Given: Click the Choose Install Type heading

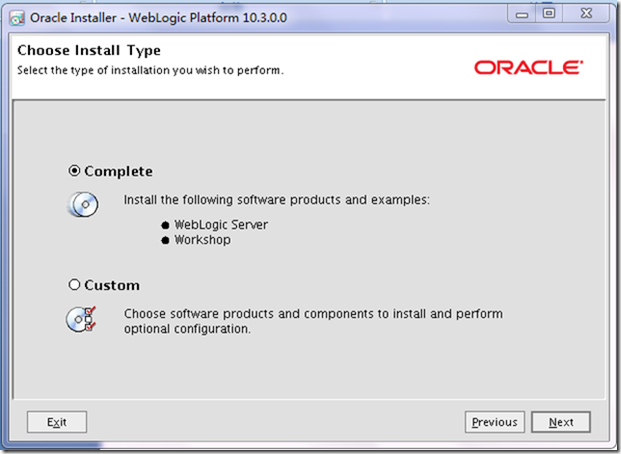Looking at the screenshot, I should (x=89, y=50).
